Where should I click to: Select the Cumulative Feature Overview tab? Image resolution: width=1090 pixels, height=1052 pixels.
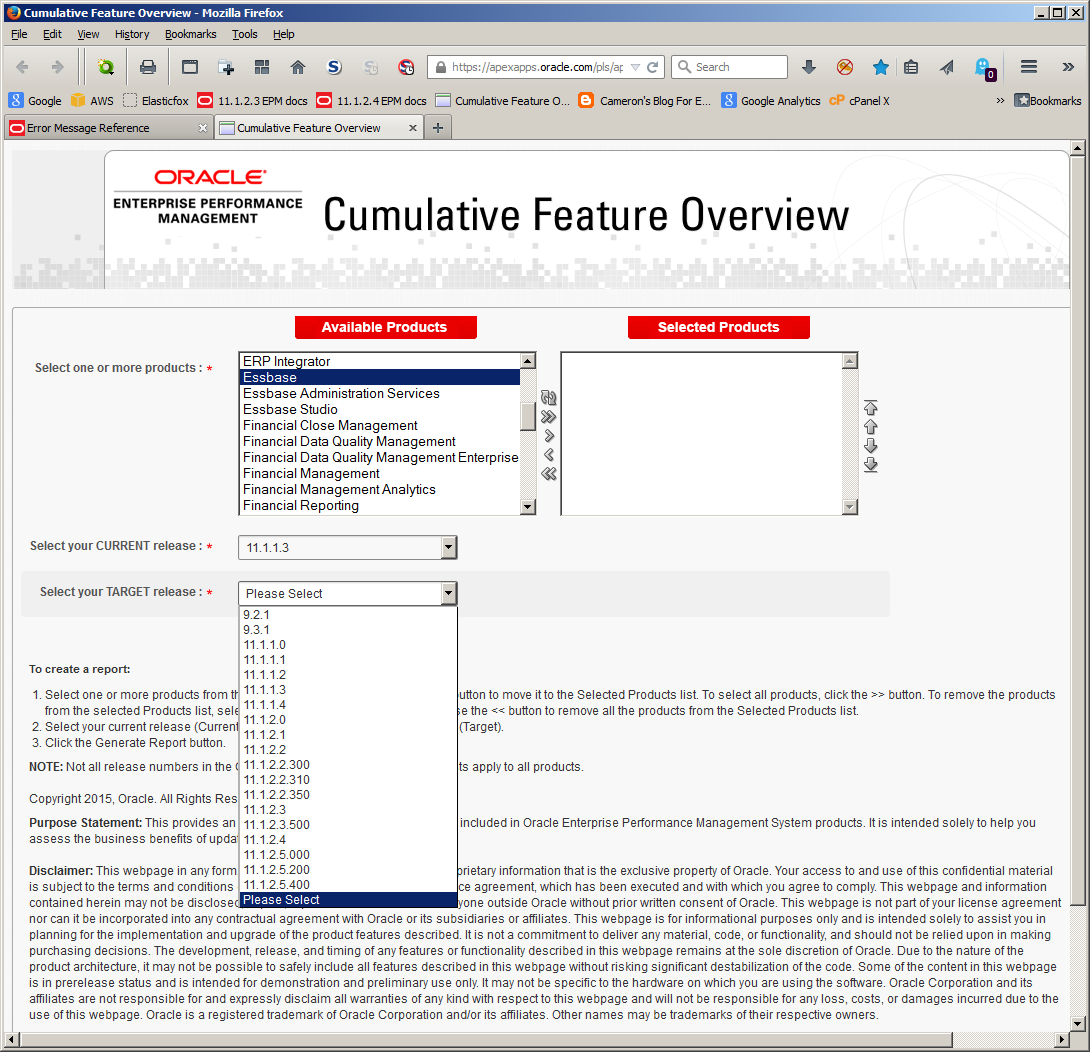point(319,128)
